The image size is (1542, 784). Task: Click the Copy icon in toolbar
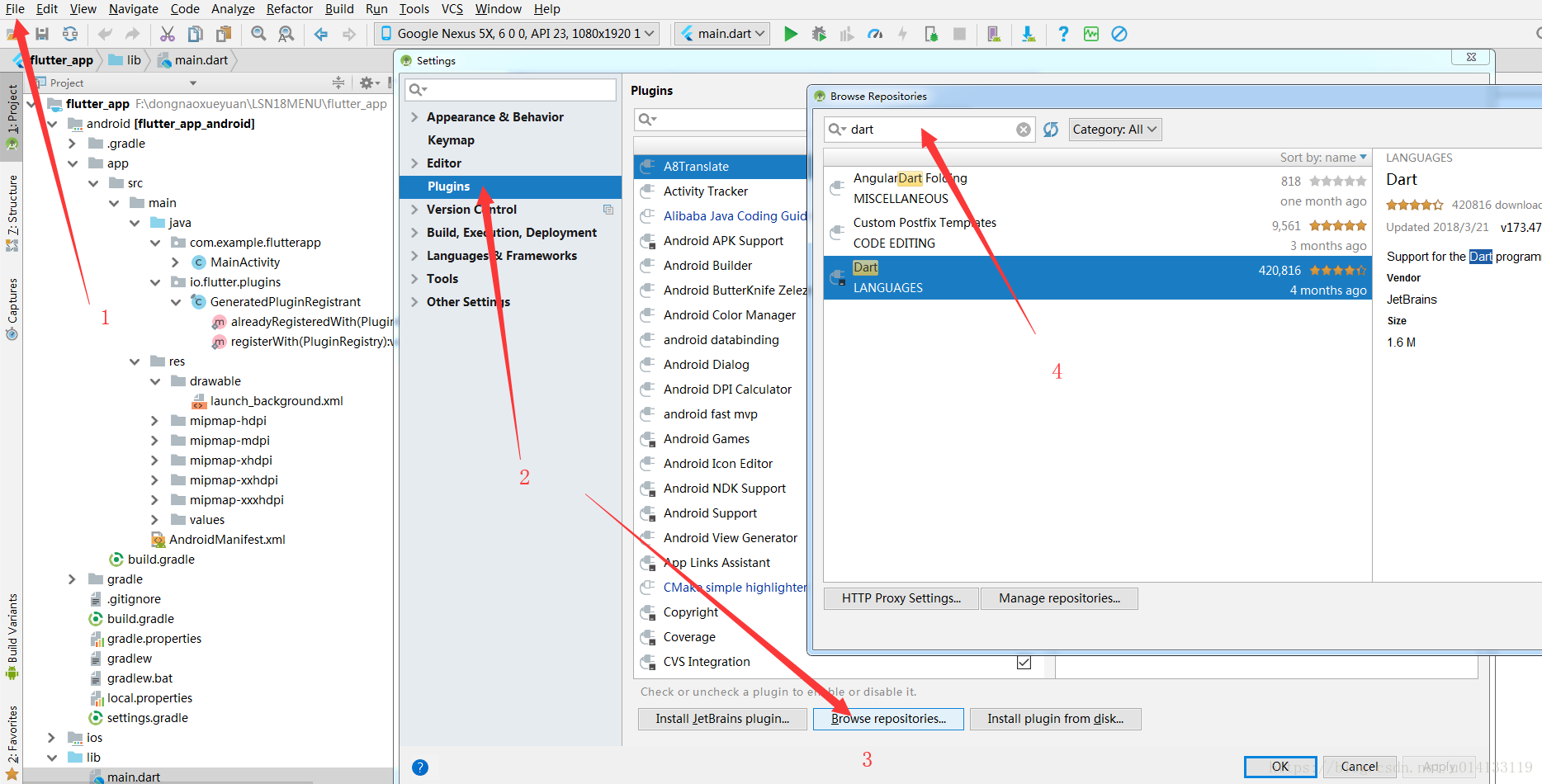pos(196,34)
